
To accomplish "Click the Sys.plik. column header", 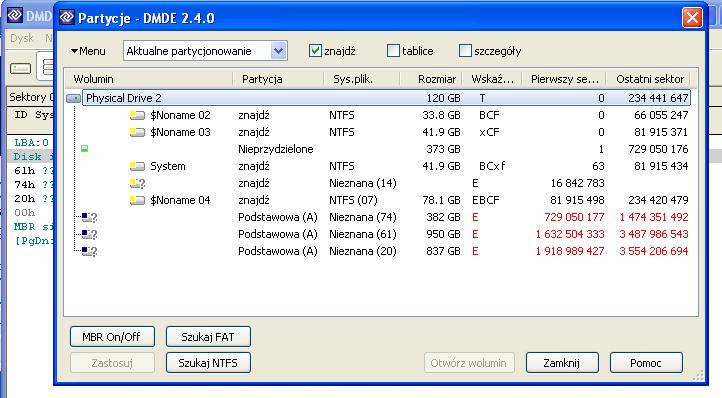I will pos(362,79).
